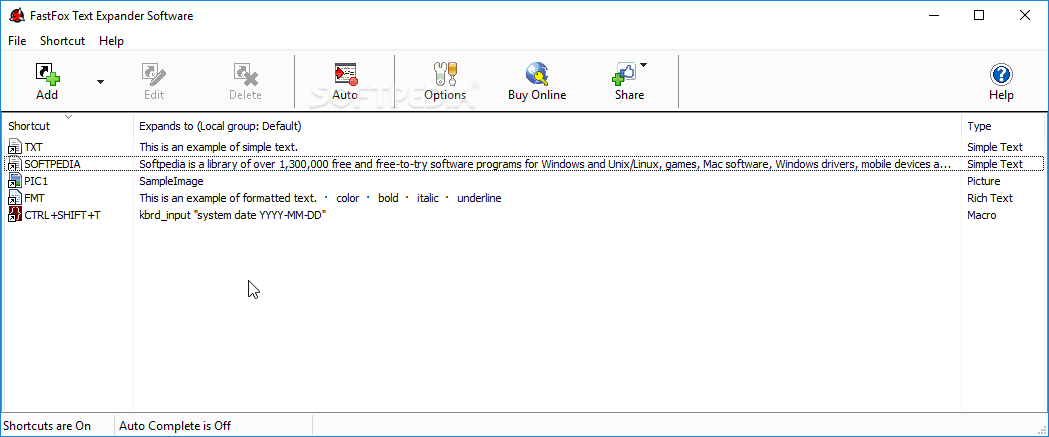Select the CTRL+SHIFT+T macro icon
Screen dimensions: 1049x437
[15, 215]
